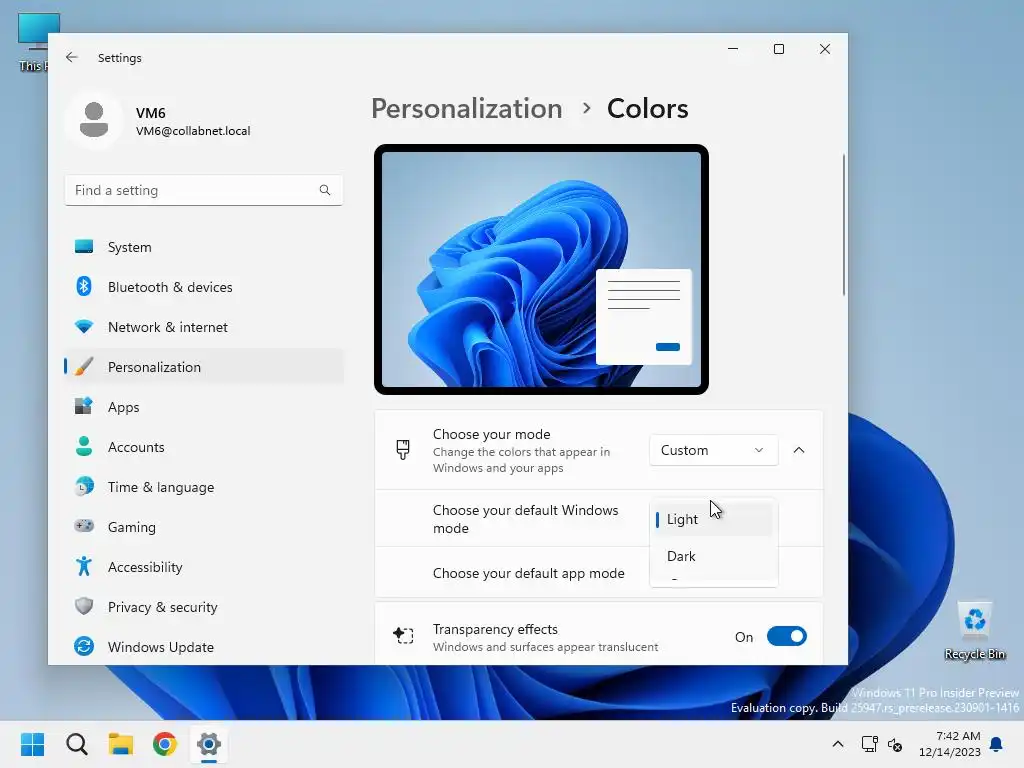Click the search magnifier in Find a setting
This screenshot has height=768, width=1024.
pyautogui.click(x=325, y=190)
